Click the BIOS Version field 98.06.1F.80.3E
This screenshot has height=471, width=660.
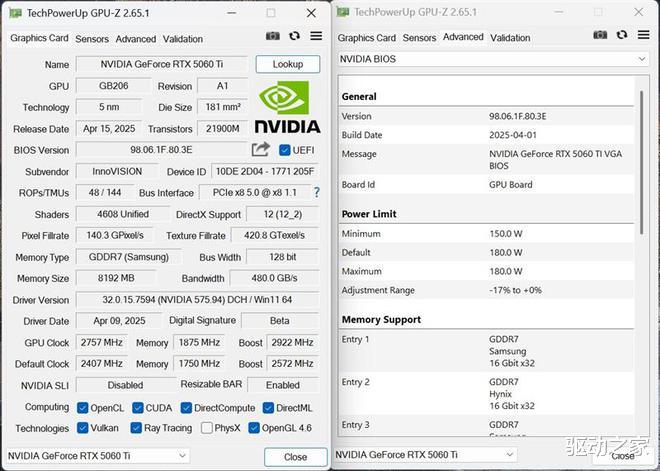pyautogui.click(x=161, y=149)
